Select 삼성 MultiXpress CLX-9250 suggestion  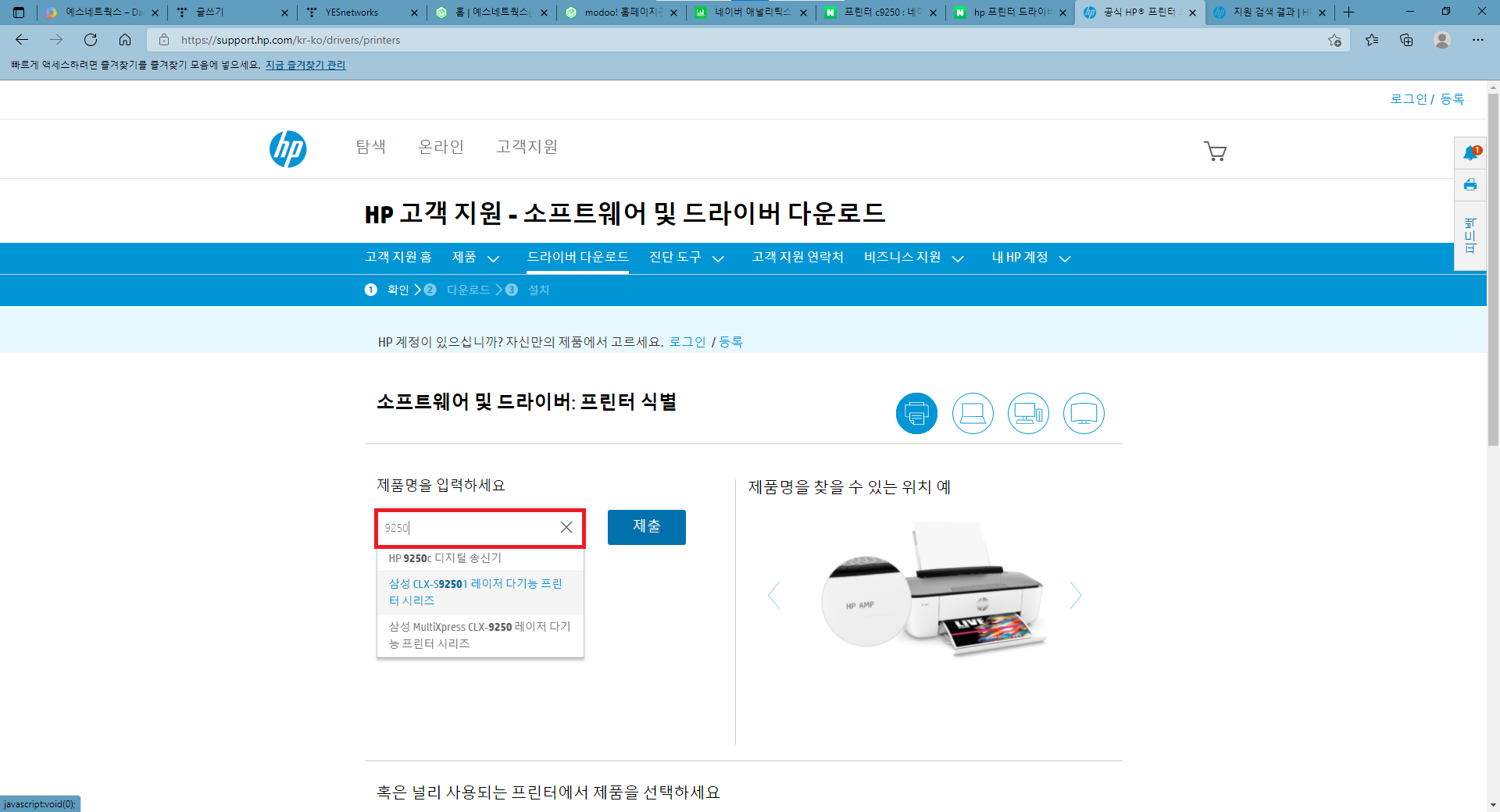point(480,635)
